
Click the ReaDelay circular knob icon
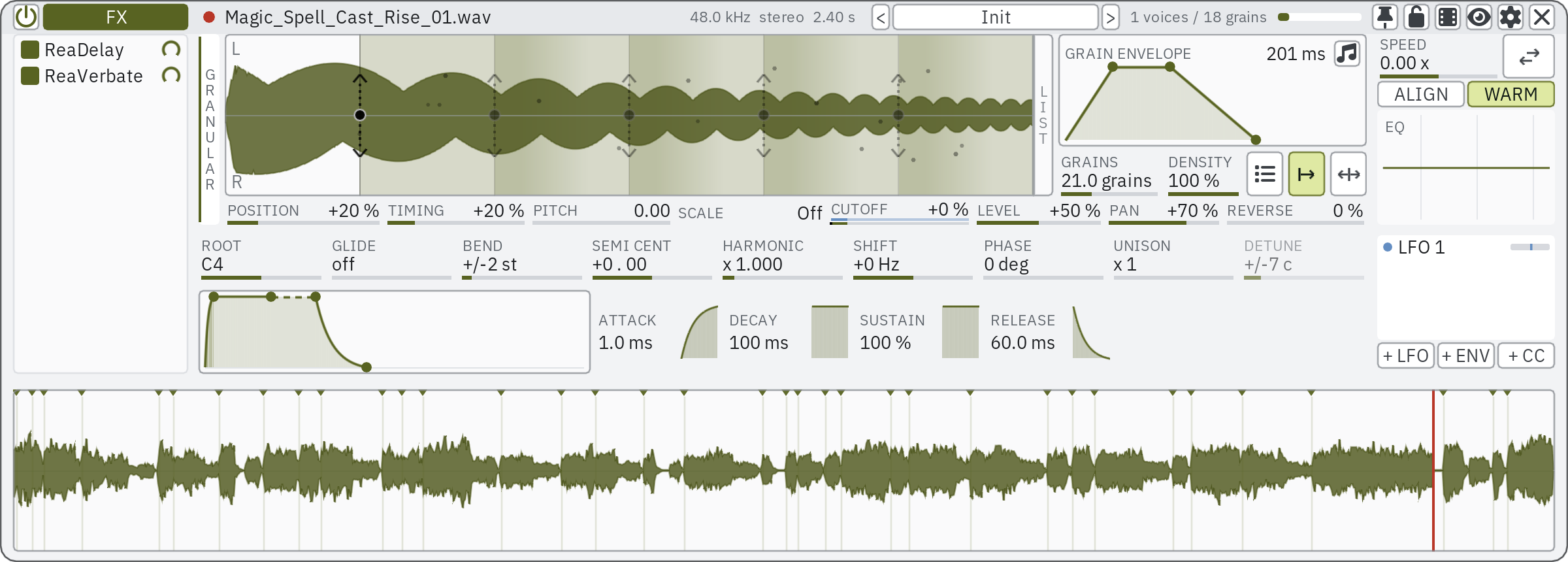(x=171, y=50)
